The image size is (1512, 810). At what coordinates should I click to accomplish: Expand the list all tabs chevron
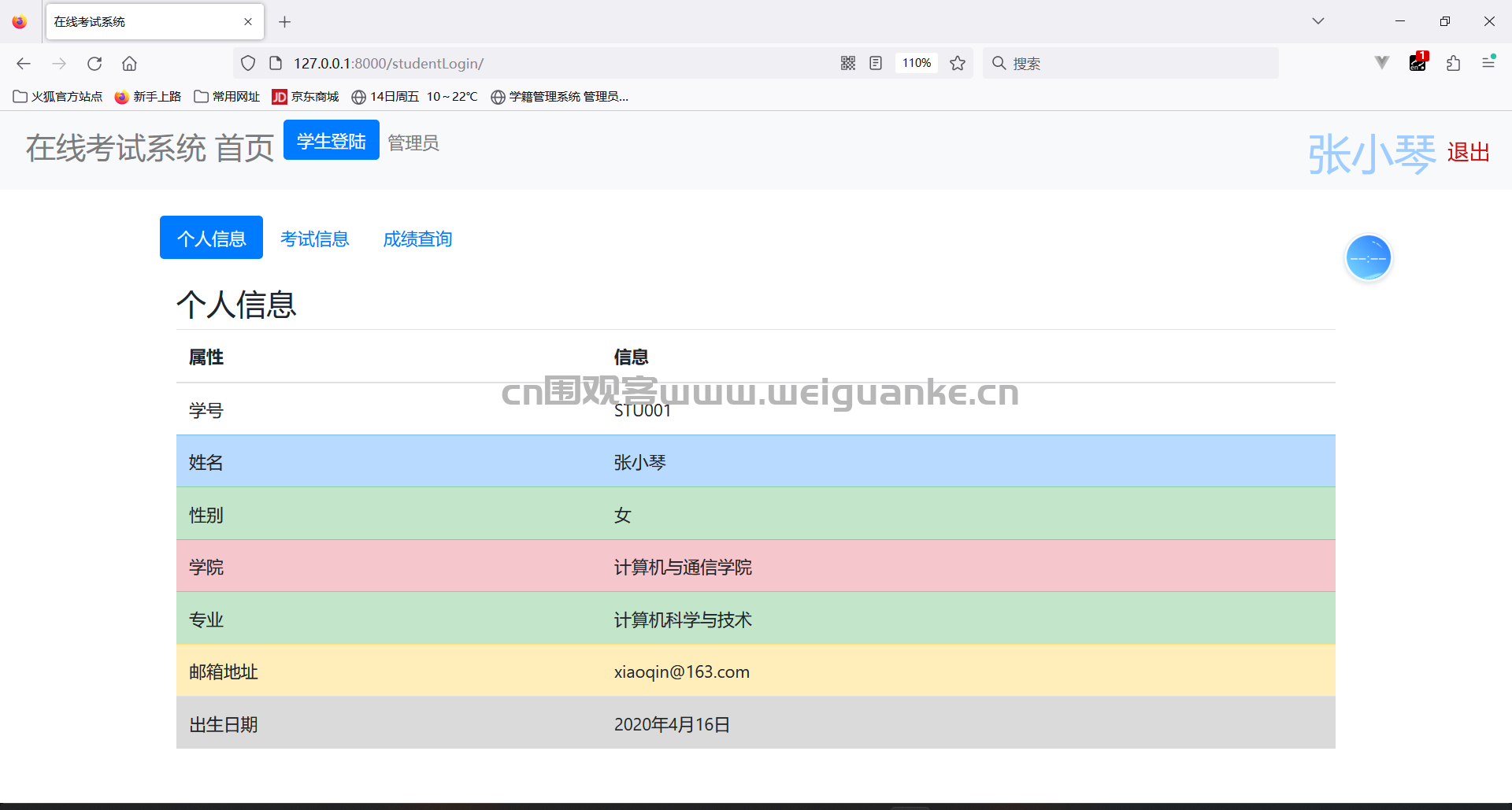point(1318,21)
